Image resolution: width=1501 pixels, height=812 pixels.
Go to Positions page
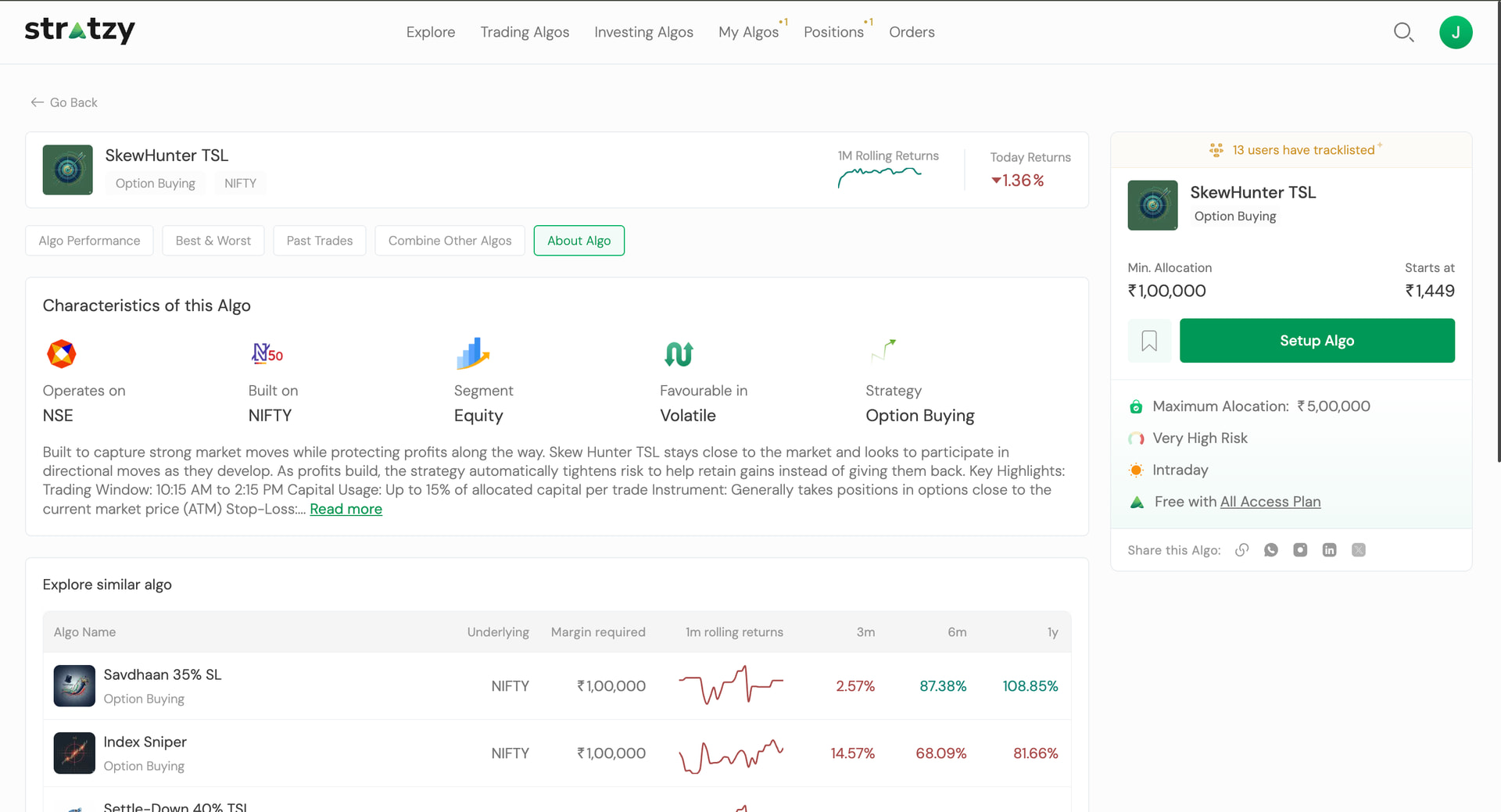coord(833,32)
